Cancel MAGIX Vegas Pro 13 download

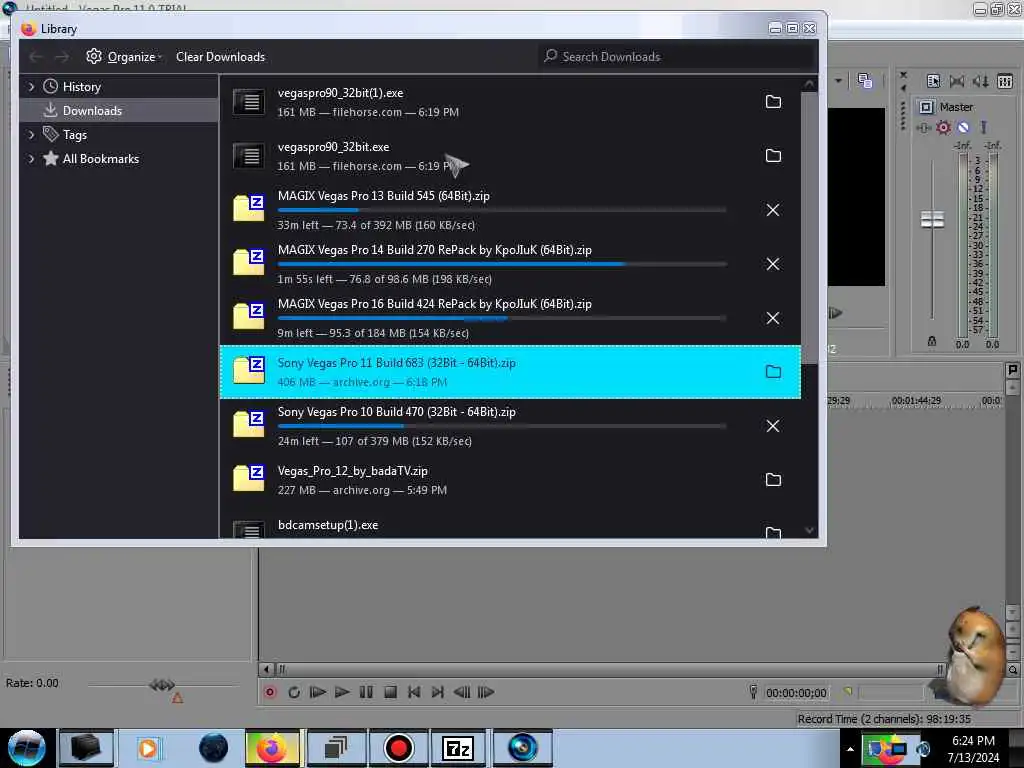pyautogui.click(x=773, y=210)
